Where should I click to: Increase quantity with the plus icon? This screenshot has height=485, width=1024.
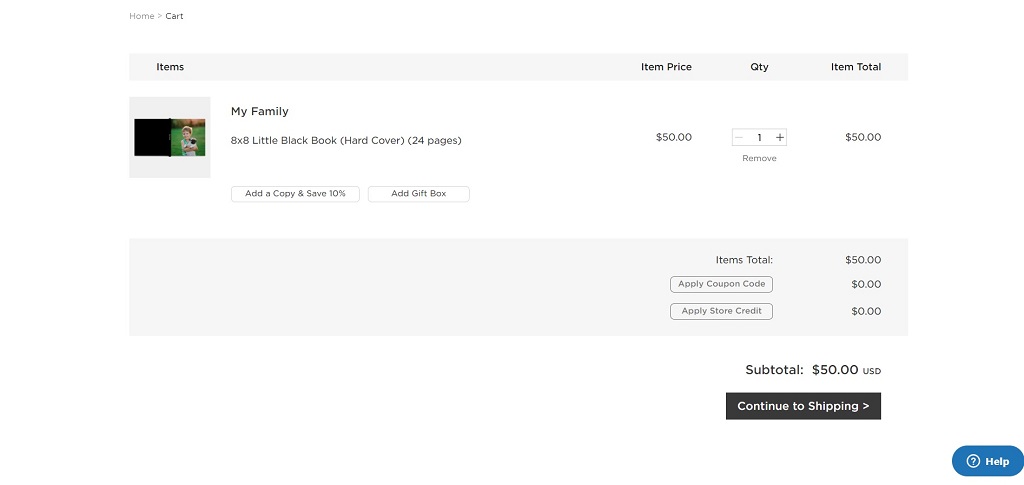click(x=779, y=137)
